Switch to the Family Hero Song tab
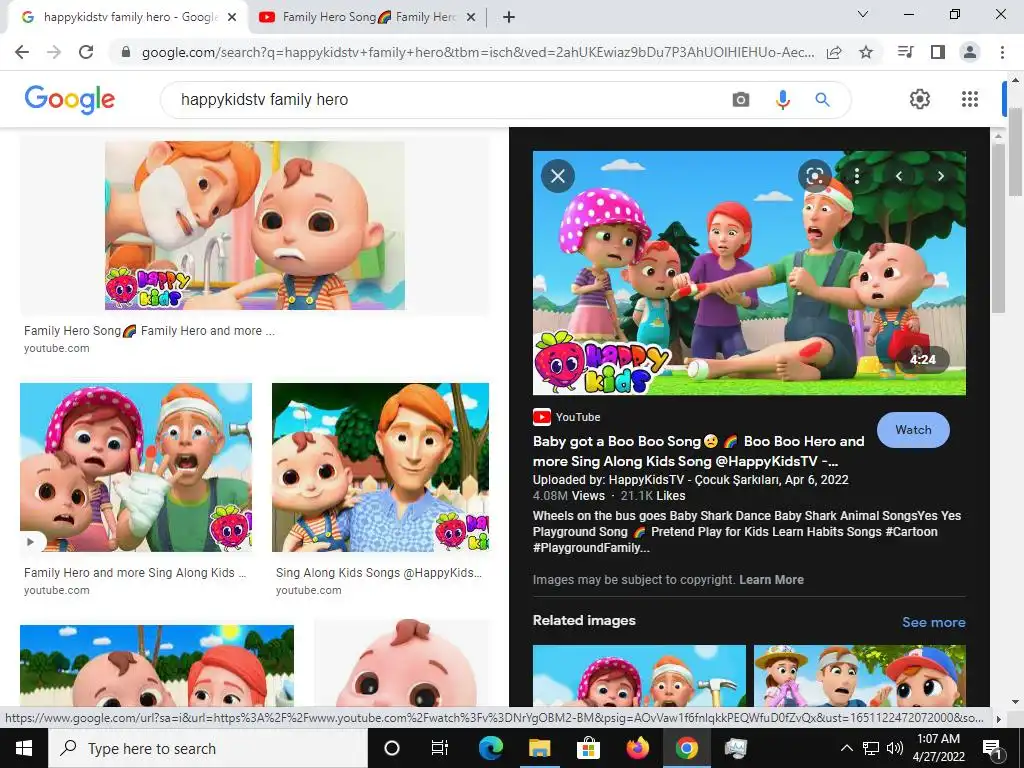This screenshot has width=1024, height=768. point(368,17)
